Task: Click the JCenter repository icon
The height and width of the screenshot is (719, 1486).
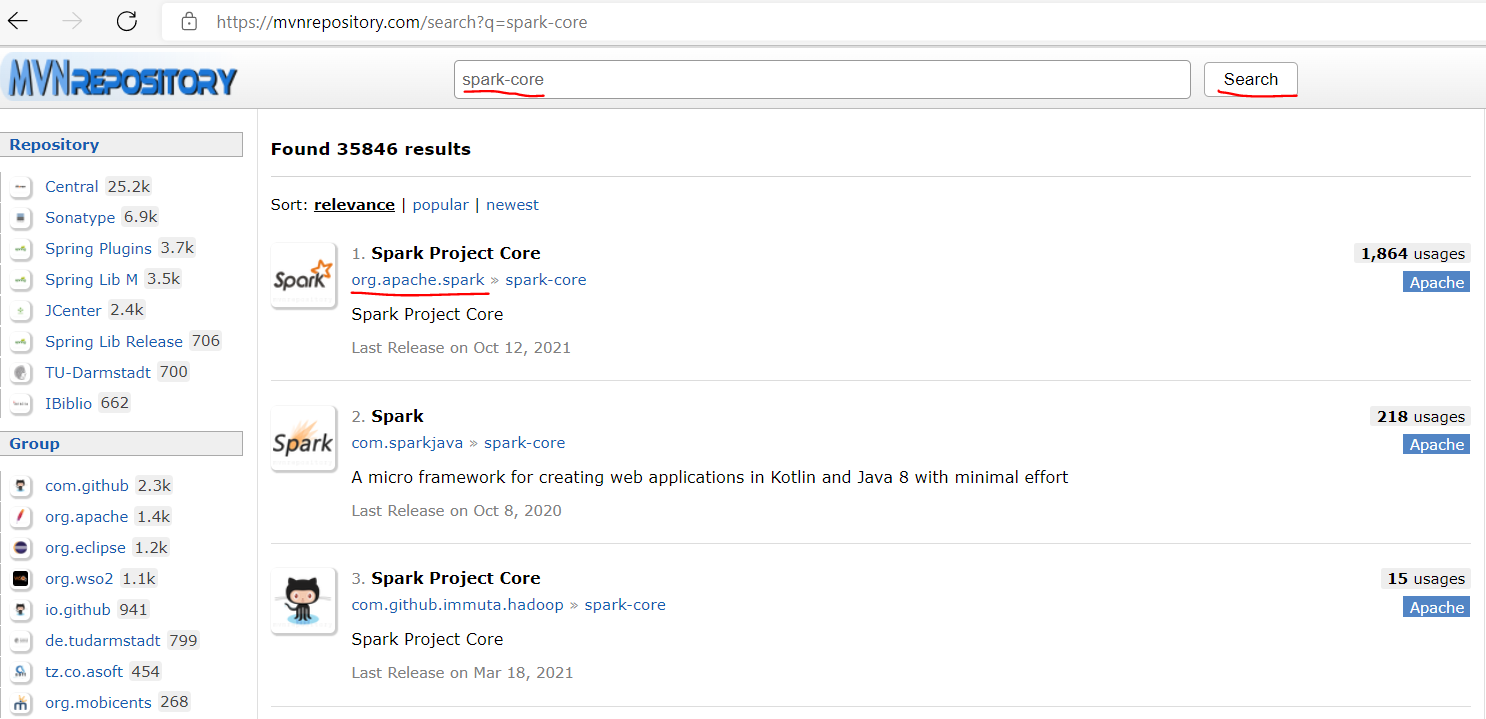Action: pos(21,311)
